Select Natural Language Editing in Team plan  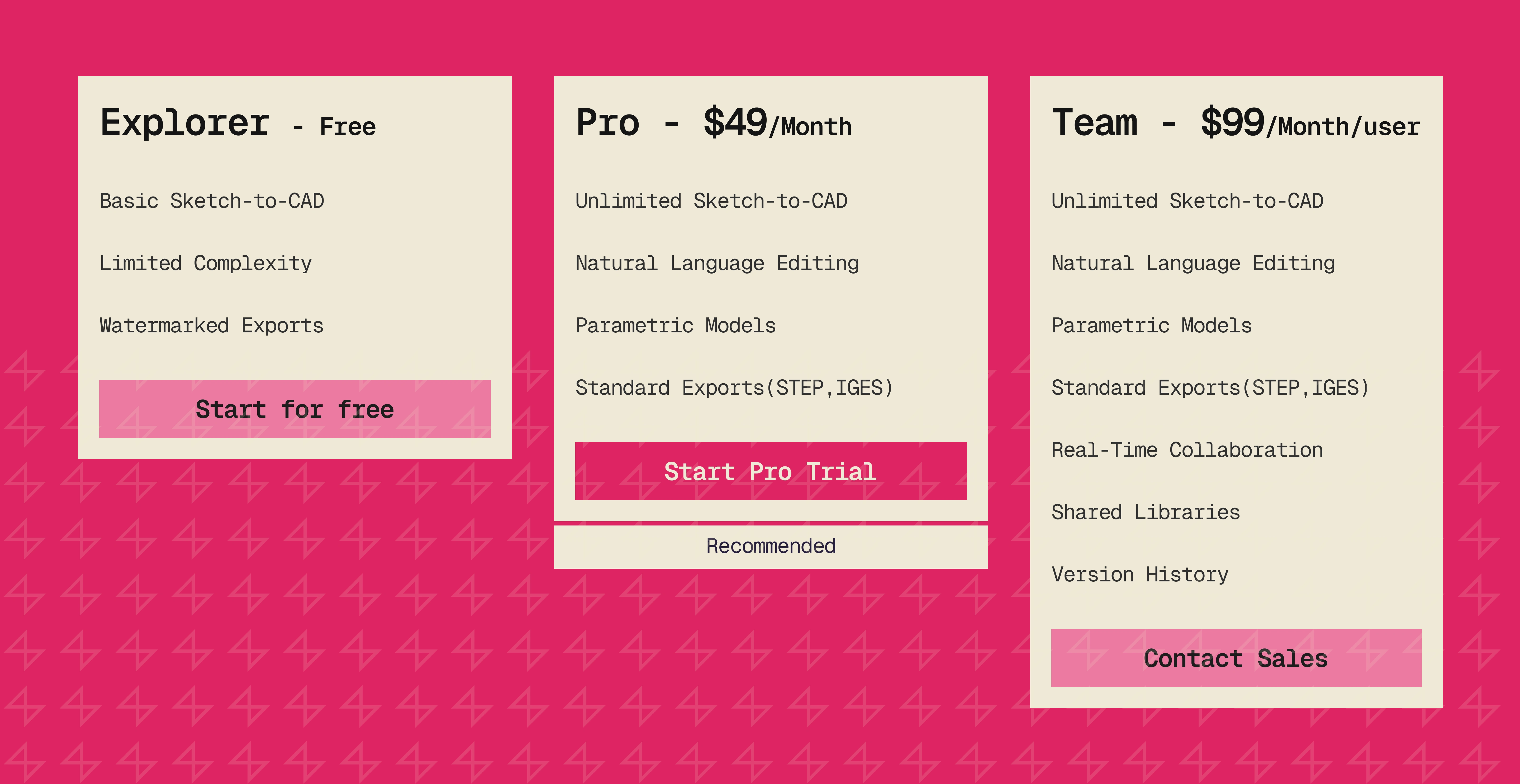pyautogui.click(x=1193, y=263)
